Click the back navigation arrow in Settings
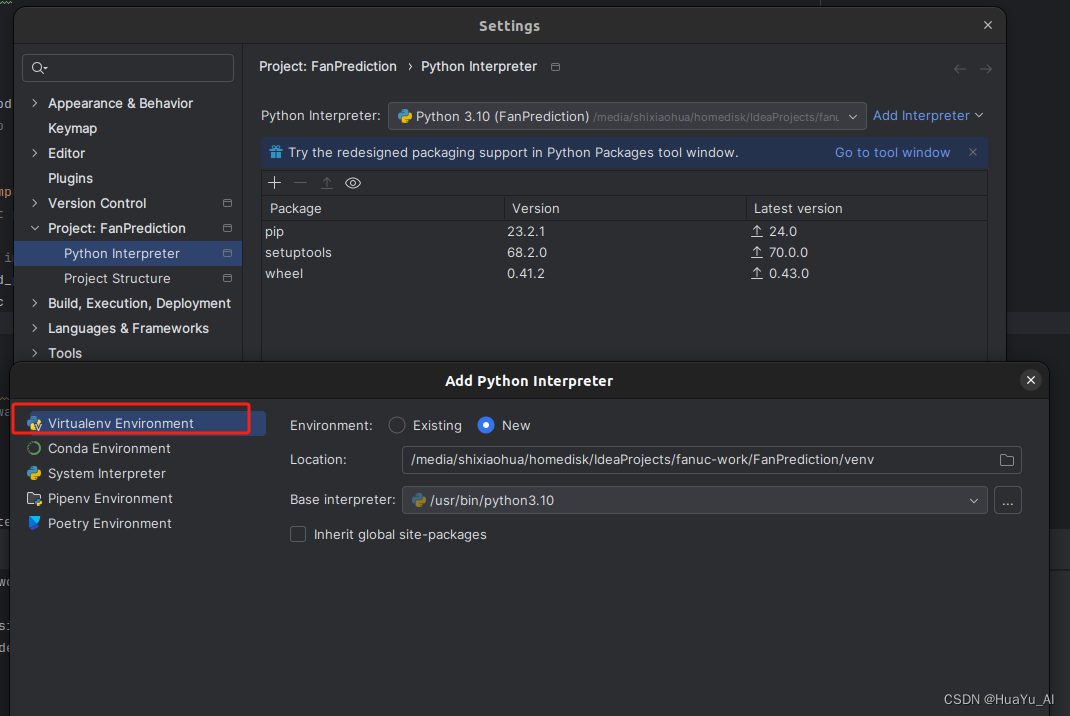 tap(959, 69)
